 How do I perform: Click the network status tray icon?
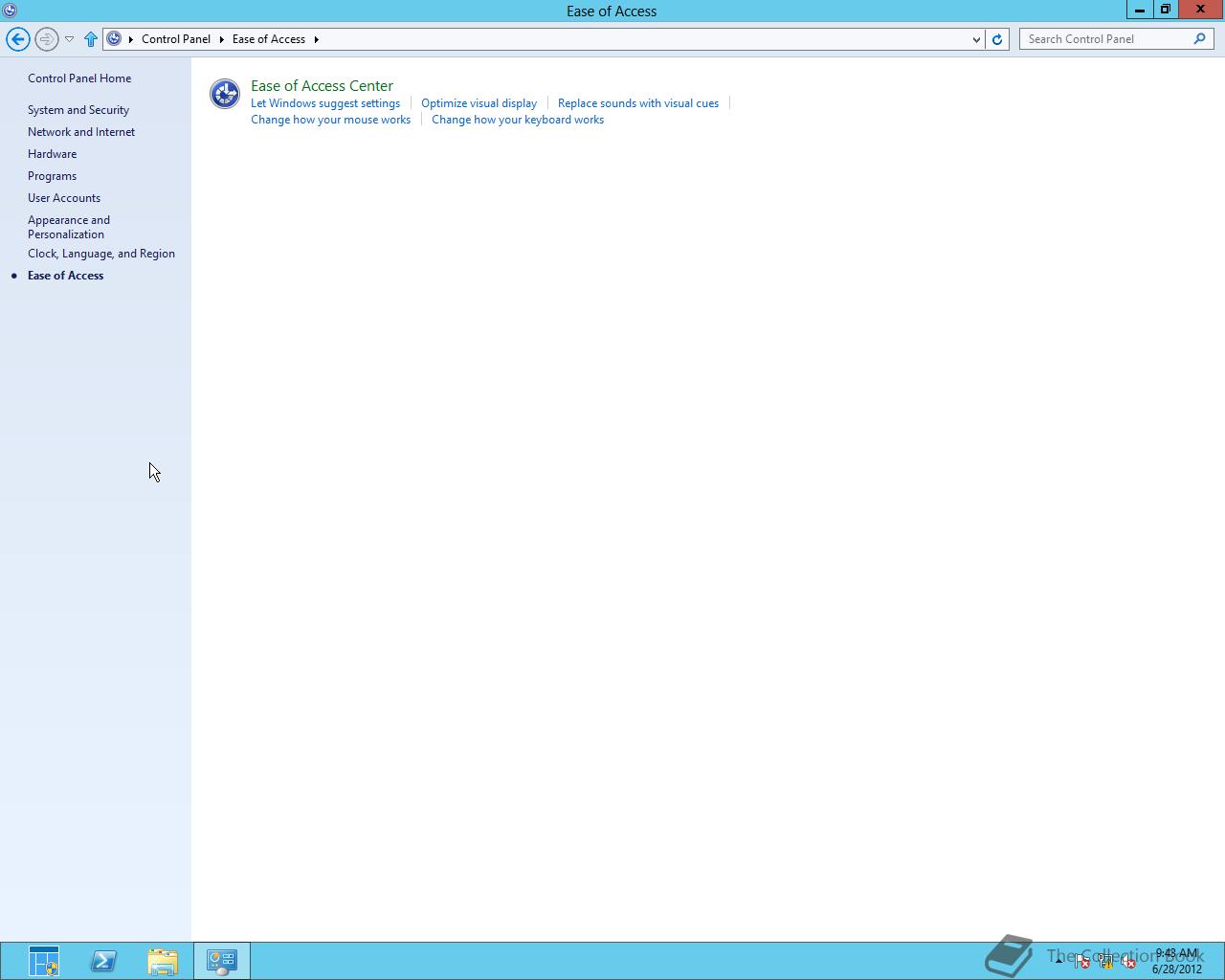[1105, 961]
